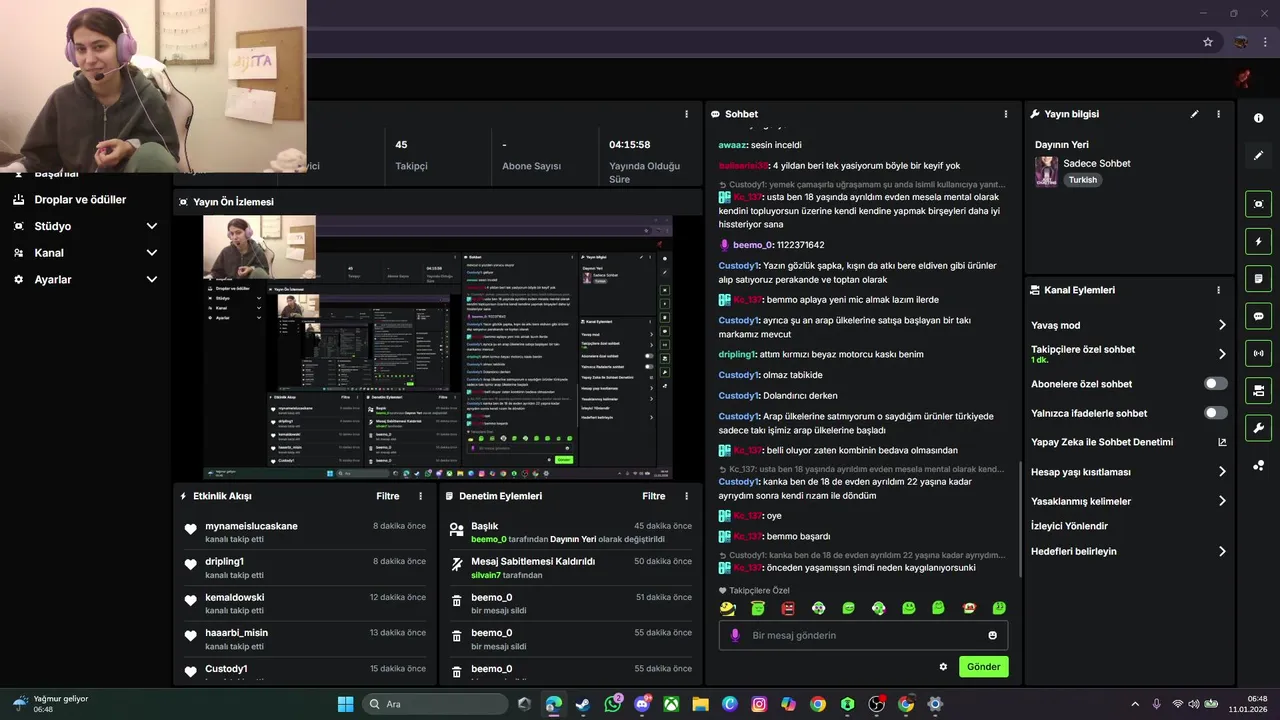This screenshot has width=1280, height=720.
Task: Open Yapay Zeka ile Sohbet Denetimi link
Action: click(x=1130, y=442)
